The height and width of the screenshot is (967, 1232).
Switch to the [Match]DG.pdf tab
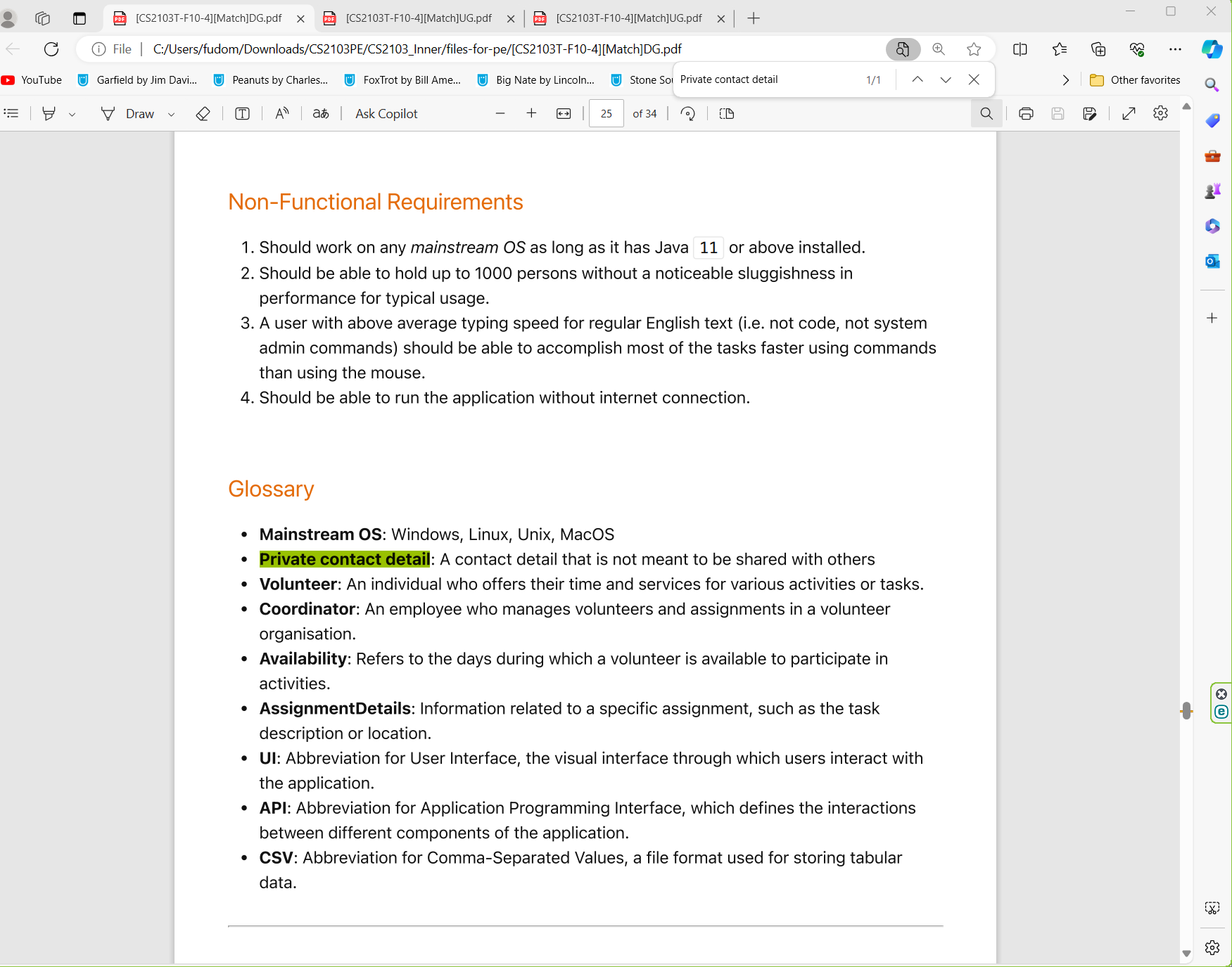coord(208,18)
